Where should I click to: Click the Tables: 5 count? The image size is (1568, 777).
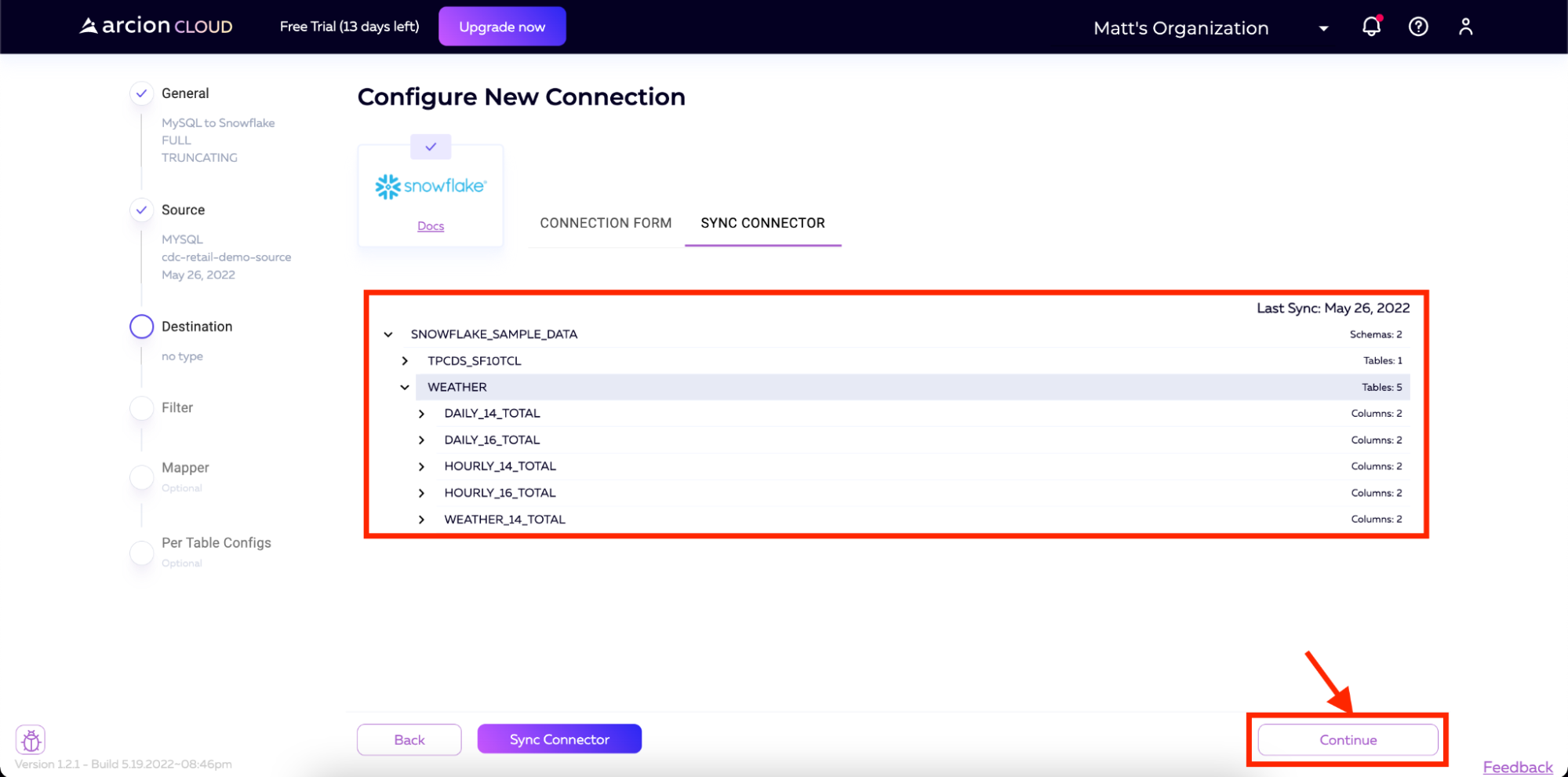coord(1381,387)
